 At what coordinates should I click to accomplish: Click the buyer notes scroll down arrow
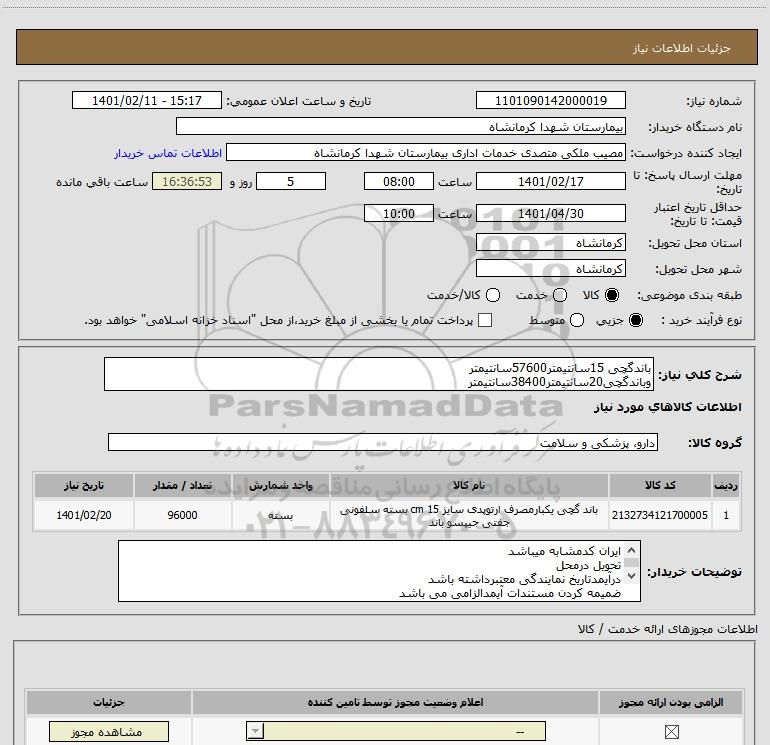(632, 575)
